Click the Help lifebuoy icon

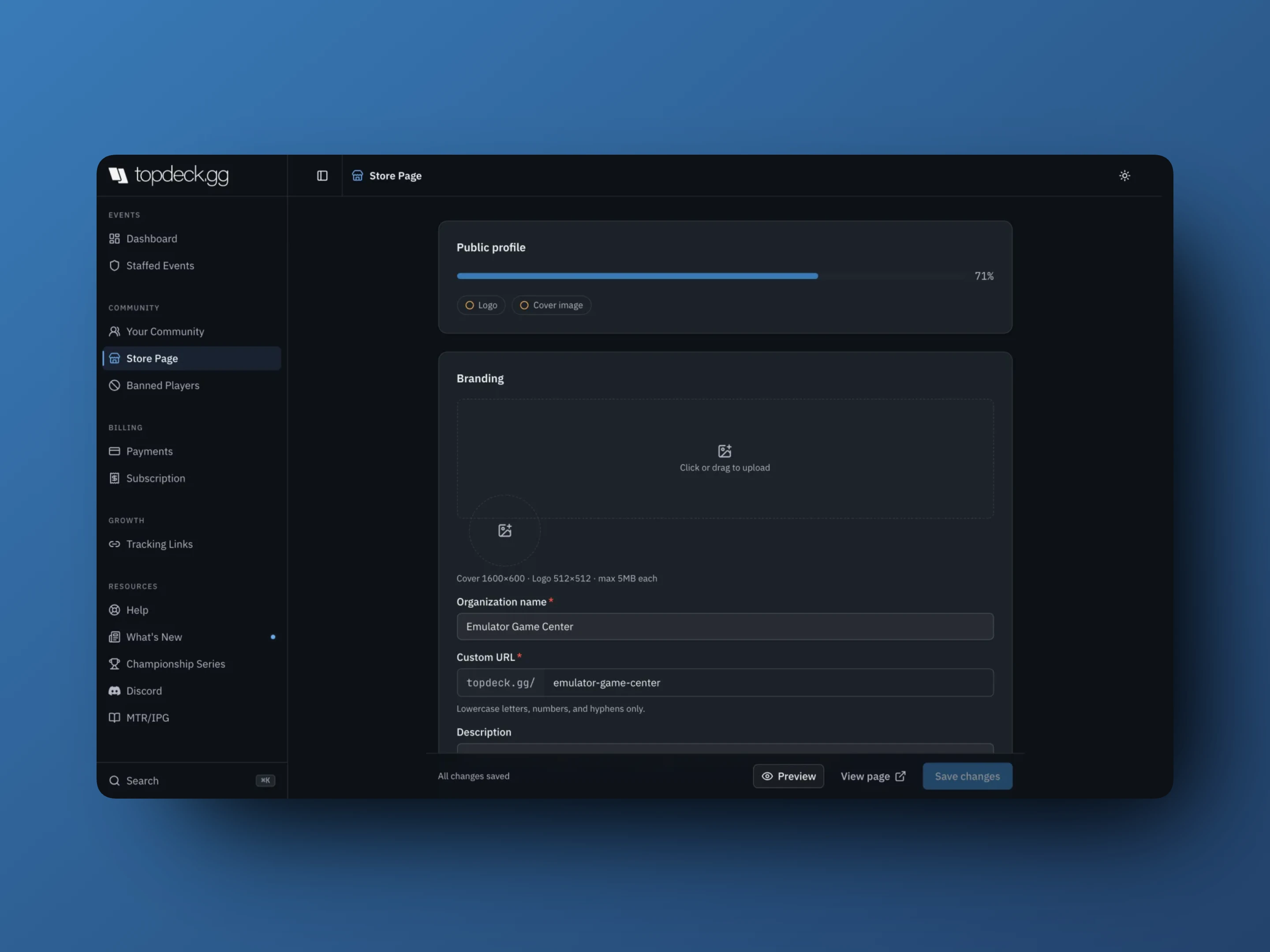pos(114,610)
